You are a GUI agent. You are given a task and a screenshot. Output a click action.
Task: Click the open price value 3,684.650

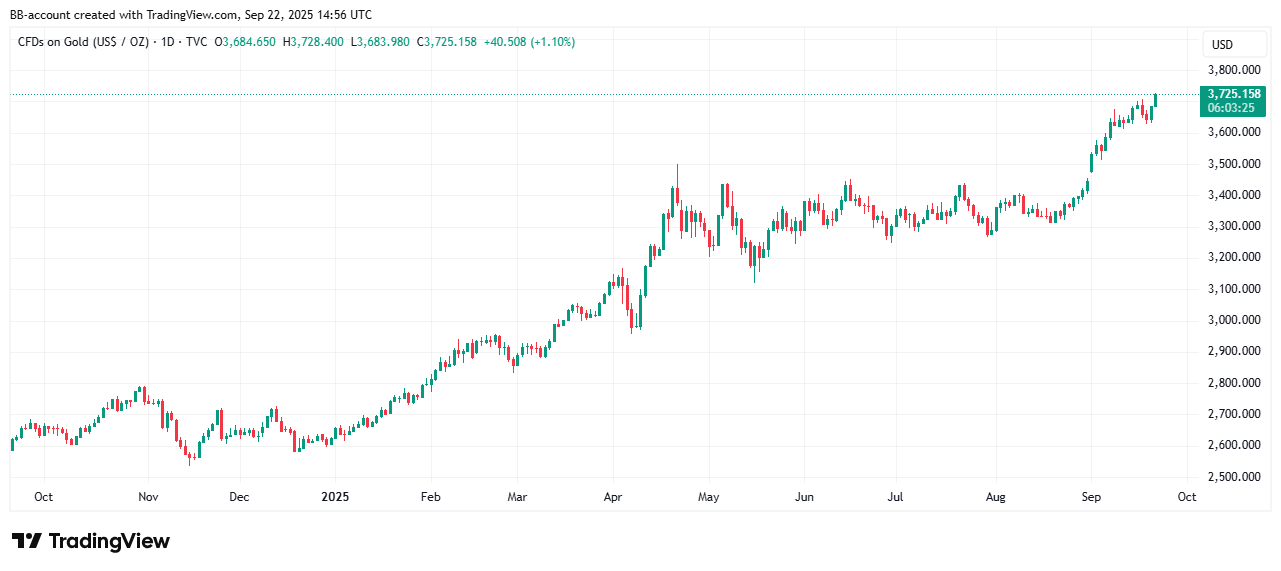click(x=253, y=42)
